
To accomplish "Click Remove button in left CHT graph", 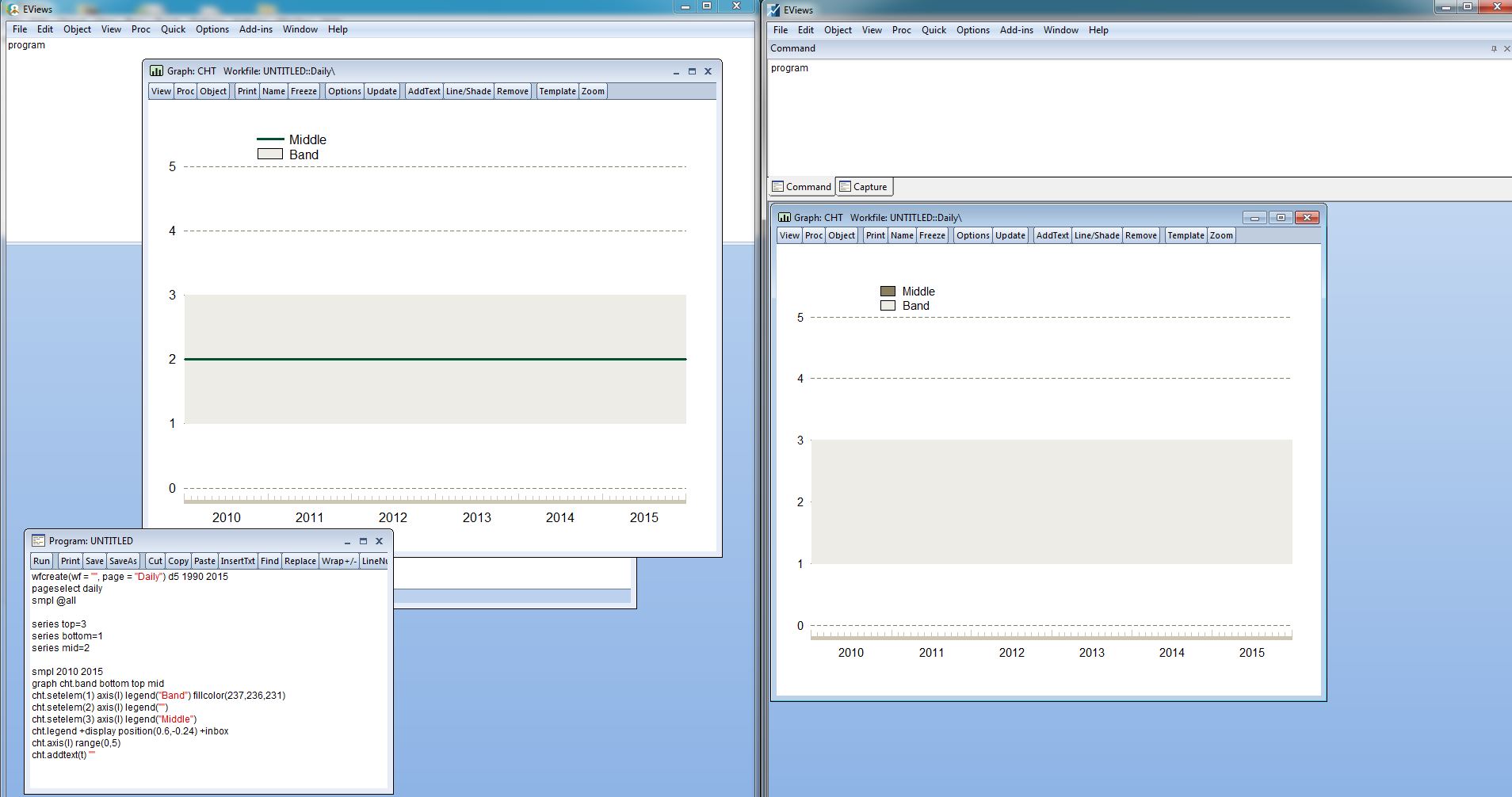I will pyautogui.click(x=513, y=91).
